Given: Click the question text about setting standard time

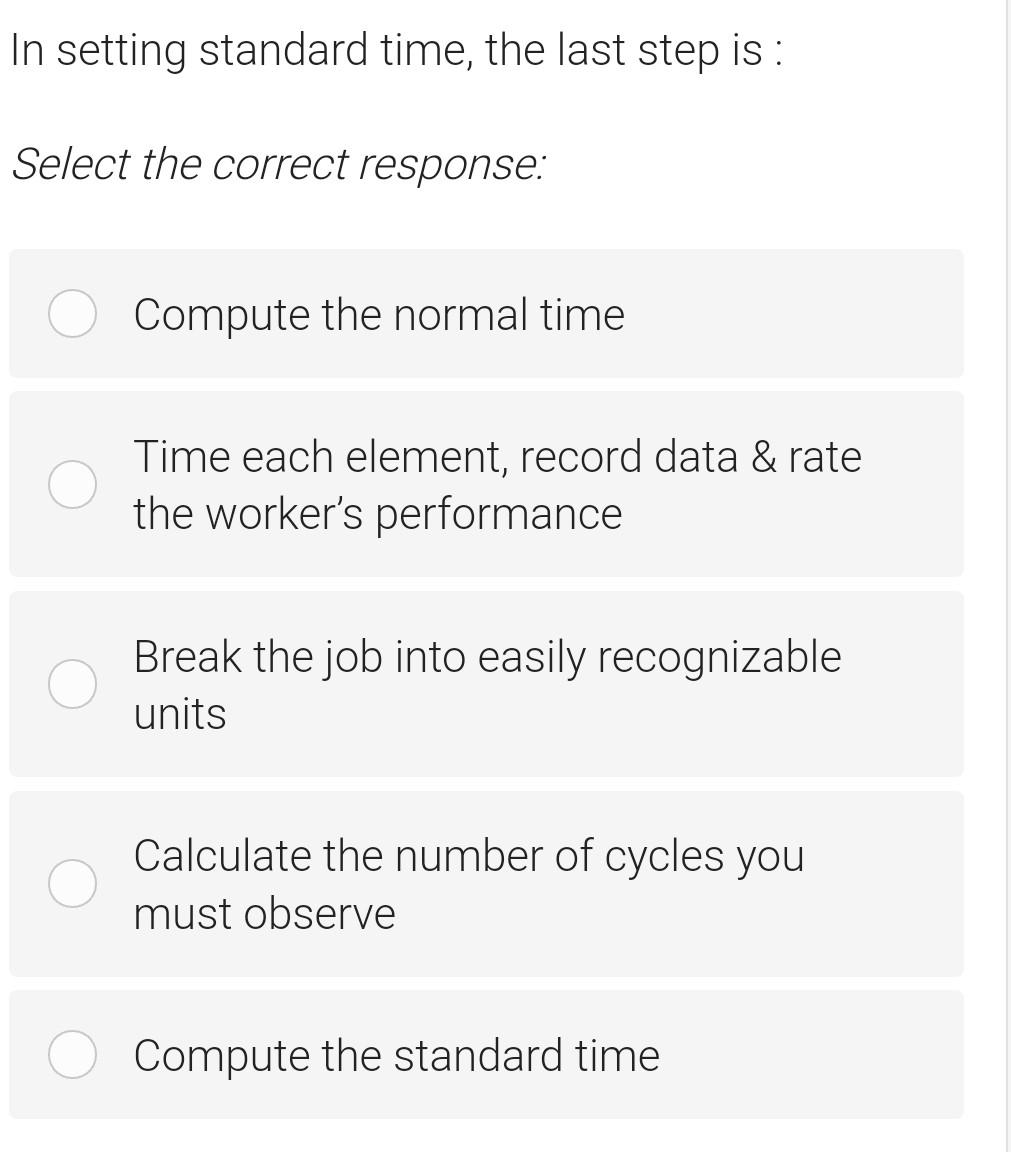Looking at the screenshot, I should 394,48.
